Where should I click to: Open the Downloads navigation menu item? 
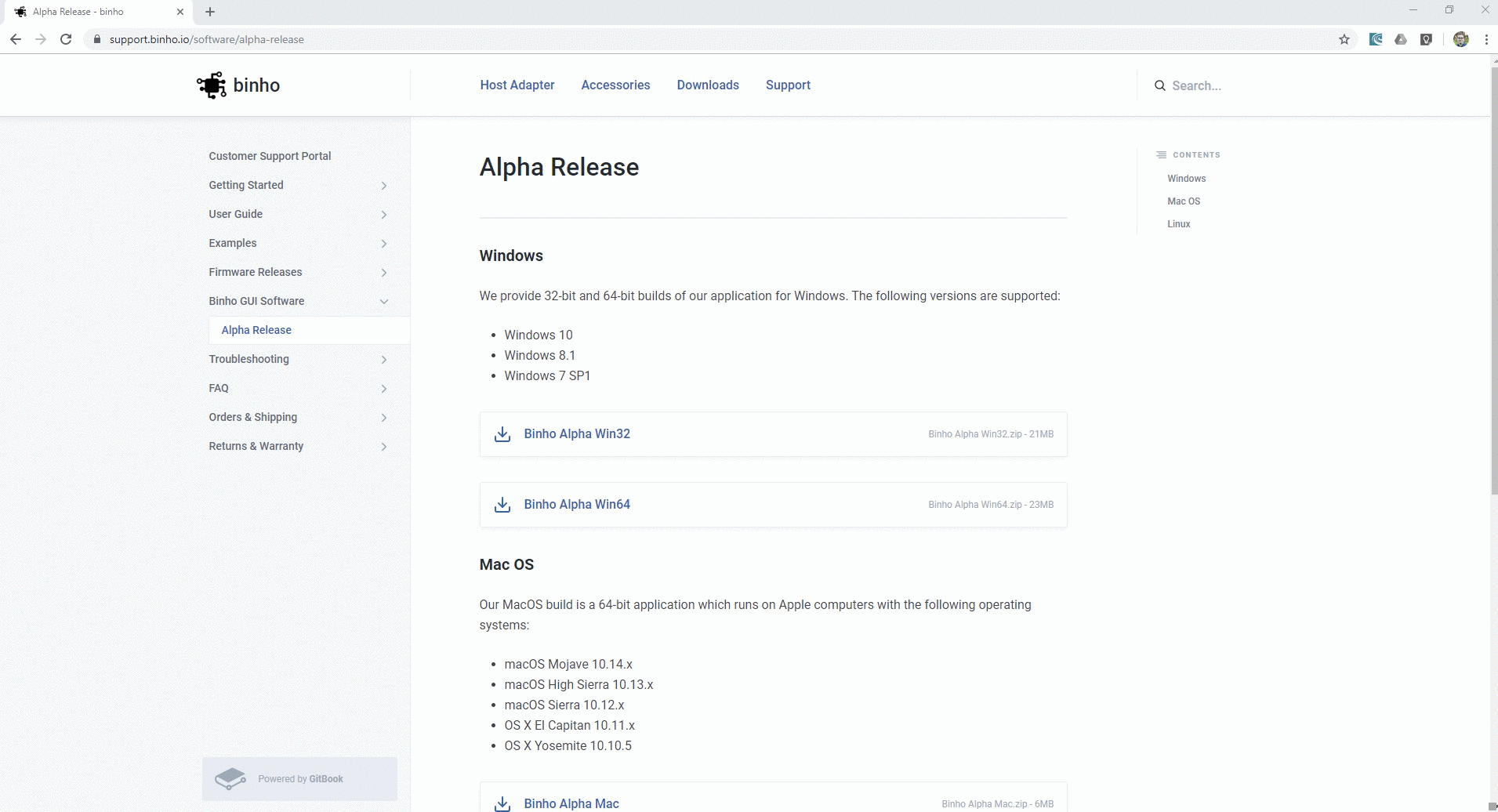[707, 85]
